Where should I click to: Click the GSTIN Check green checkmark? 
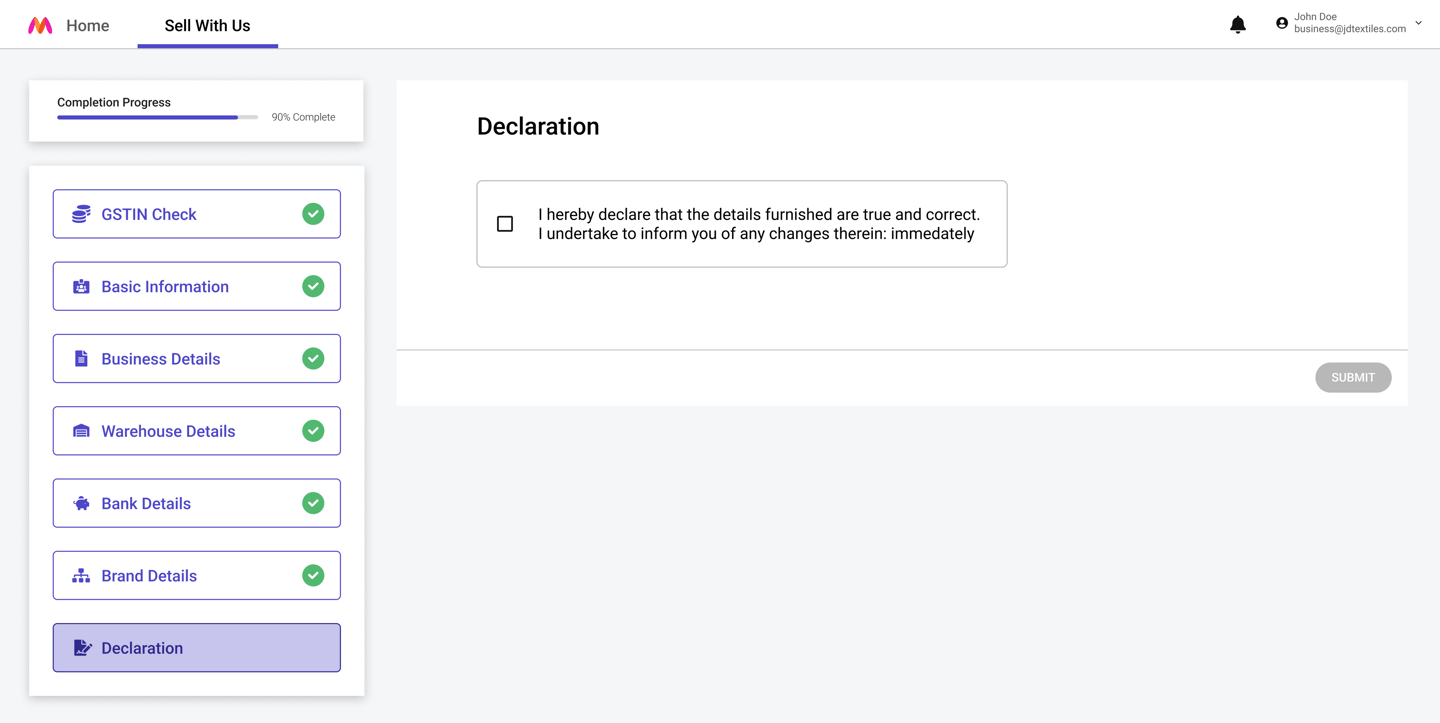(x=313, y=214)
